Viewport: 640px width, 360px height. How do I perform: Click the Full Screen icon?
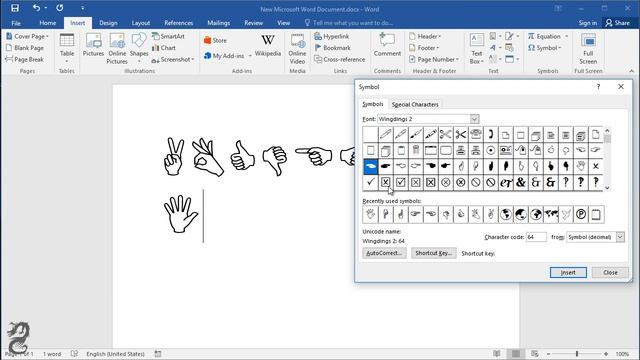(588, 49)
